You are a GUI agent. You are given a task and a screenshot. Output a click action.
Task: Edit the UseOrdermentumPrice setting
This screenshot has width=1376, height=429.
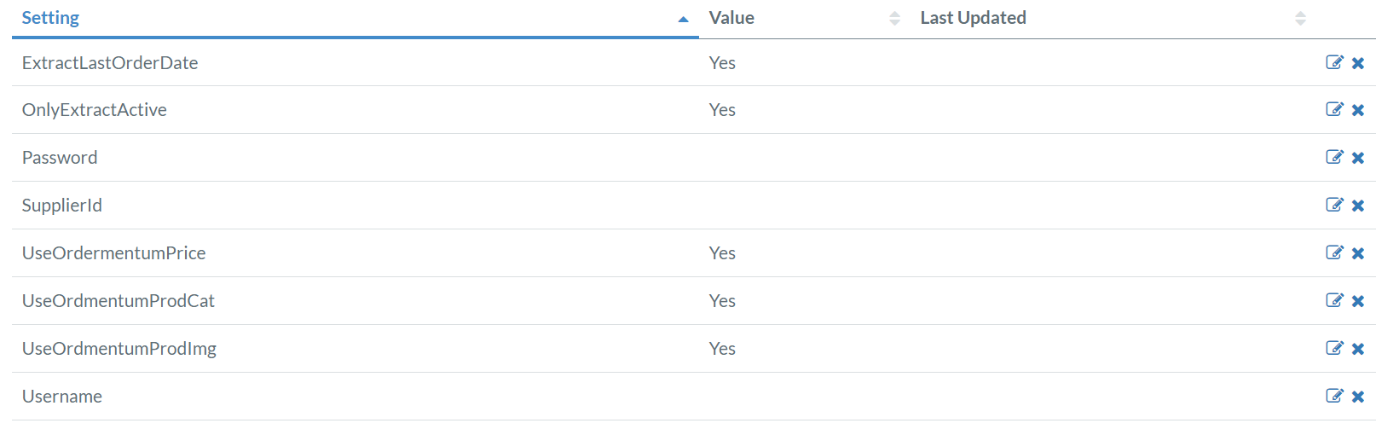point(1334,253)
